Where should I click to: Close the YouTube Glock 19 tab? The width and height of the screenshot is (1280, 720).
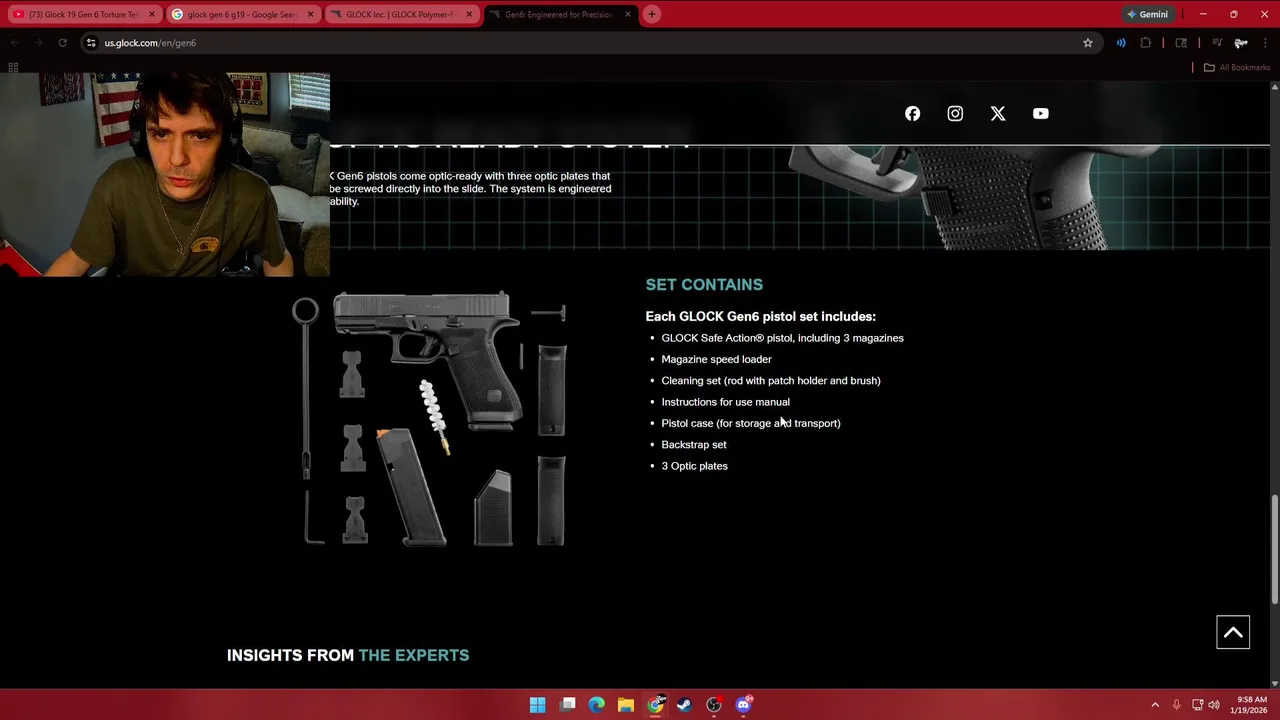tap(152, 15)
